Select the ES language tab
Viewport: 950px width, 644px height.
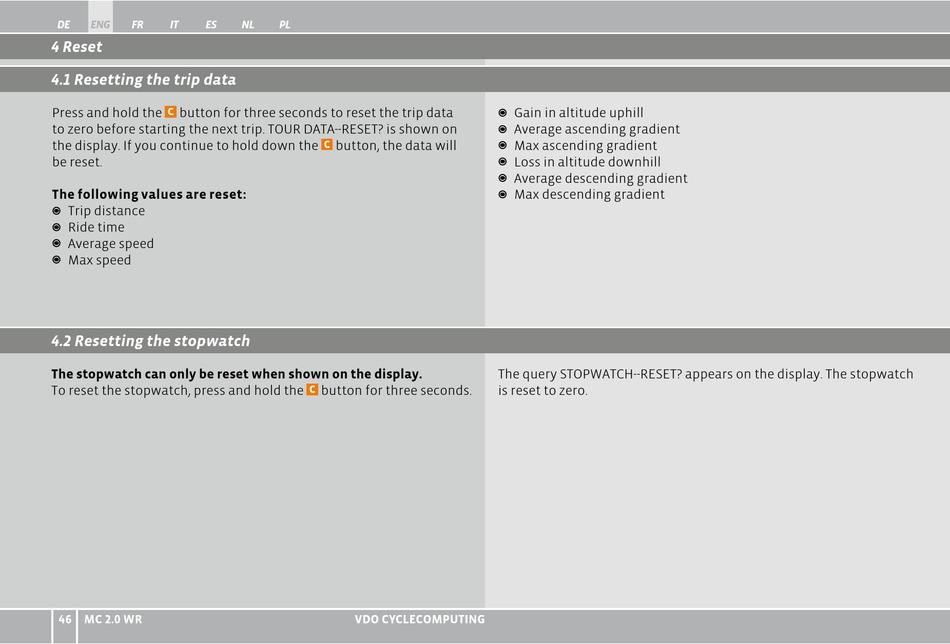point(211,25)
